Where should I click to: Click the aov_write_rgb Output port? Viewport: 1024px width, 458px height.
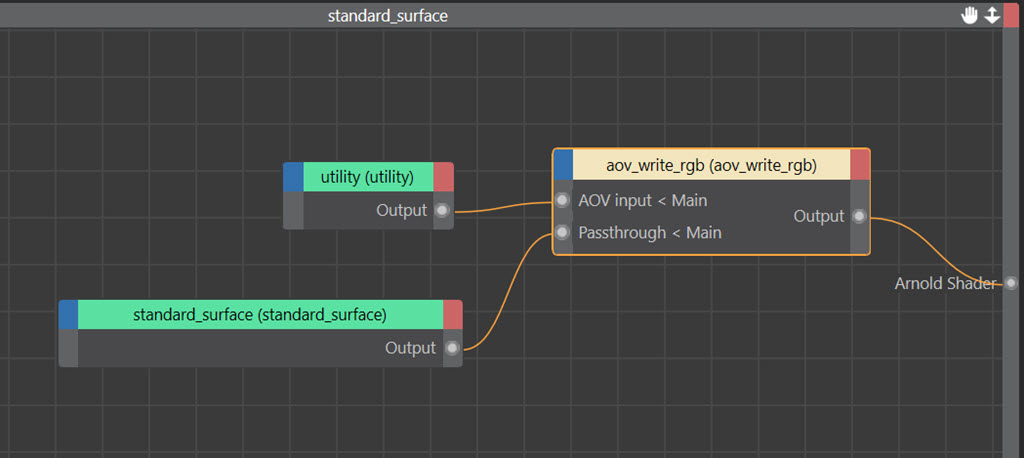tap(859, 216)
